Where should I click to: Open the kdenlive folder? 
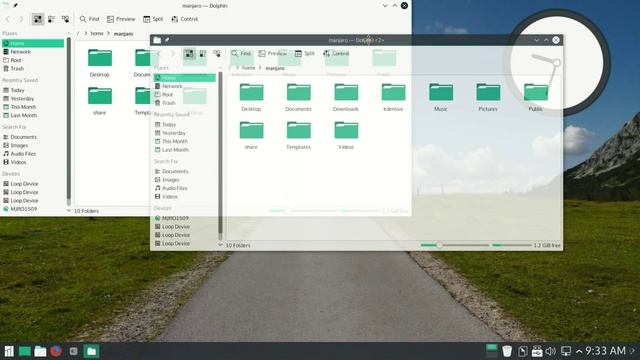point(393,97)
